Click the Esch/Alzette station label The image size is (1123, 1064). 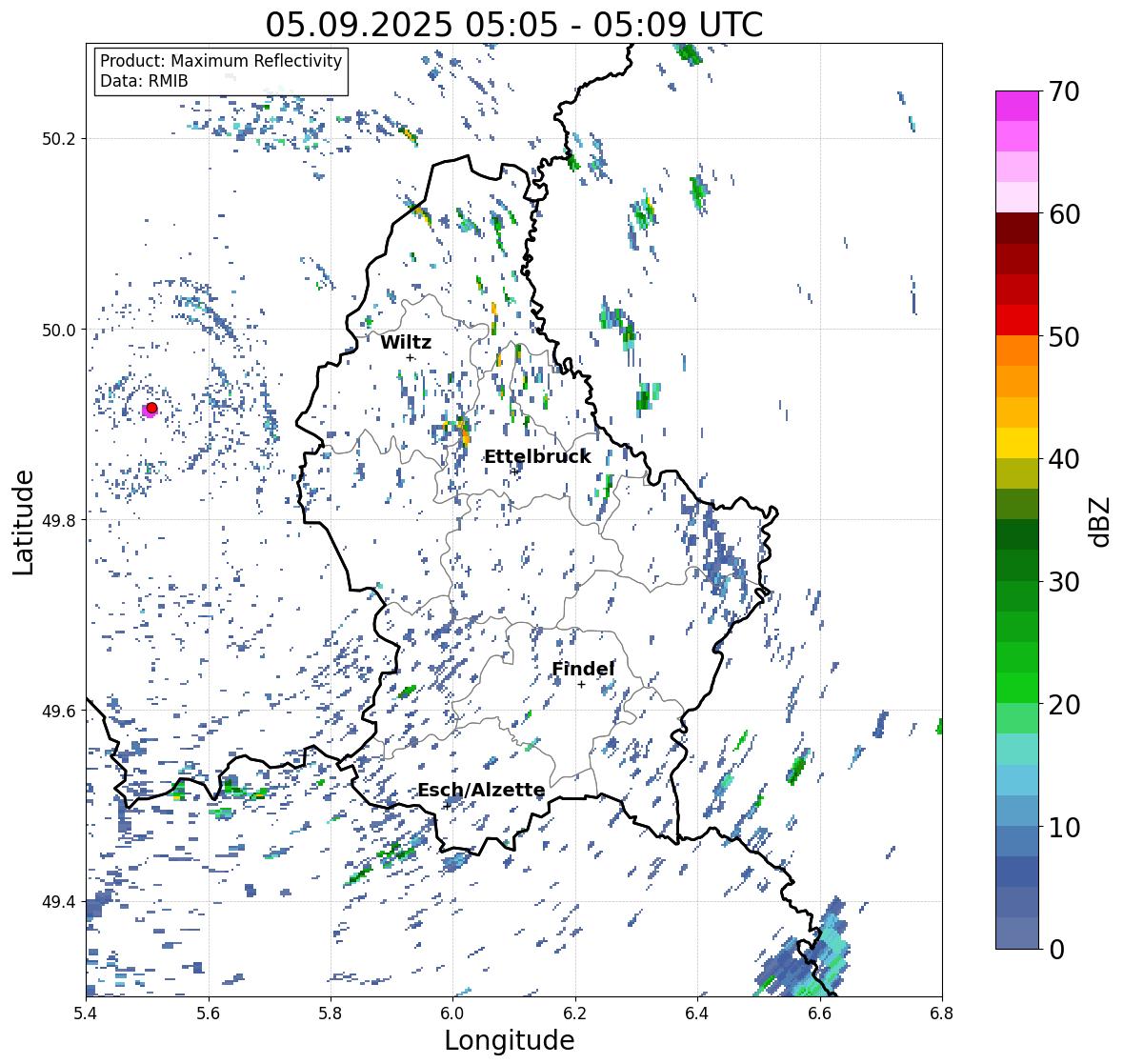(x=481, y=790)
